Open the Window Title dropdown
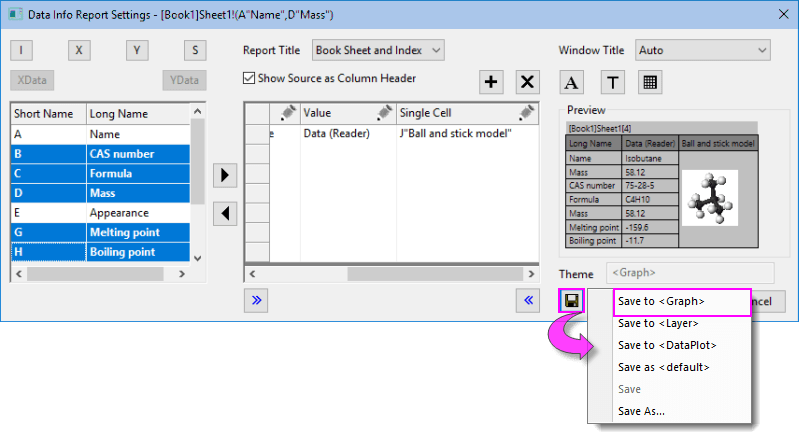Screen dimensions: 799x432 pos(703,50)
